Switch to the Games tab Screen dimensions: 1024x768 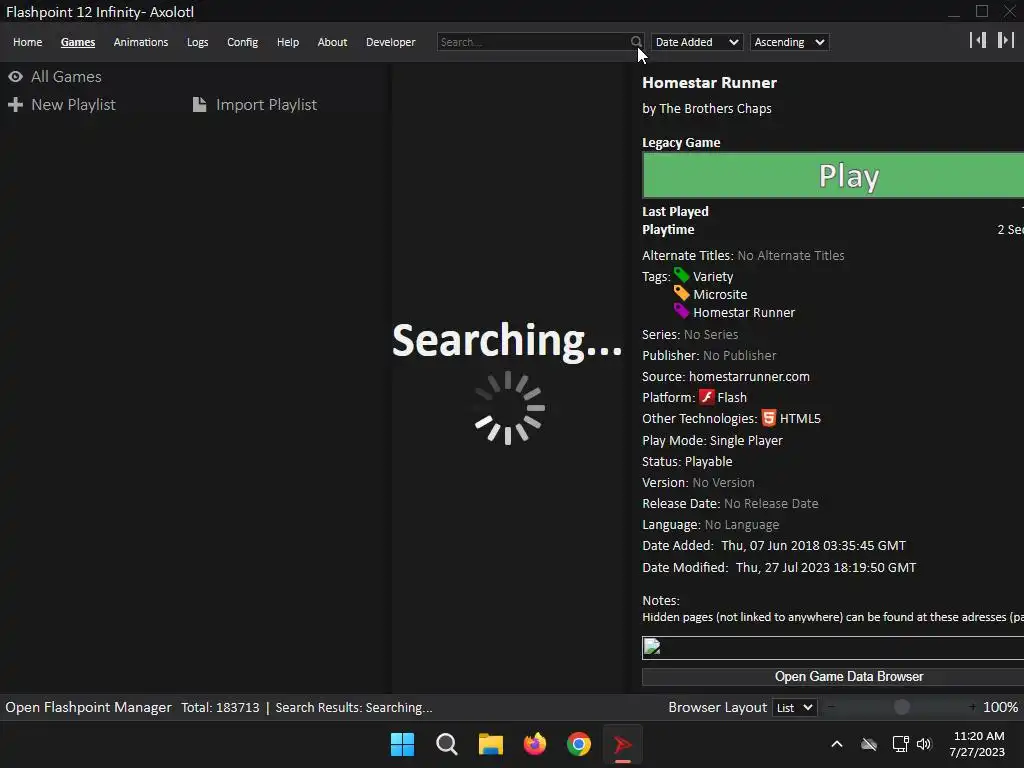pos(78,42)
